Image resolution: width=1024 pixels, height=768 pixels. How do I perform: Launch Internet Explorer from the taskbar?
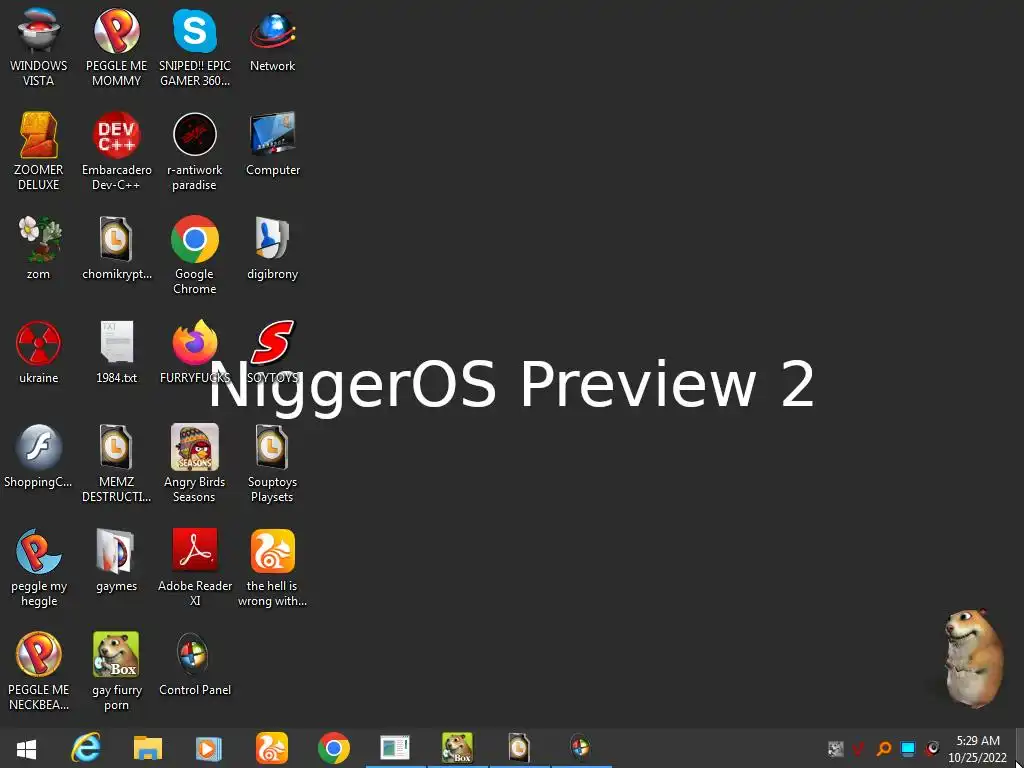click(86, 748)
